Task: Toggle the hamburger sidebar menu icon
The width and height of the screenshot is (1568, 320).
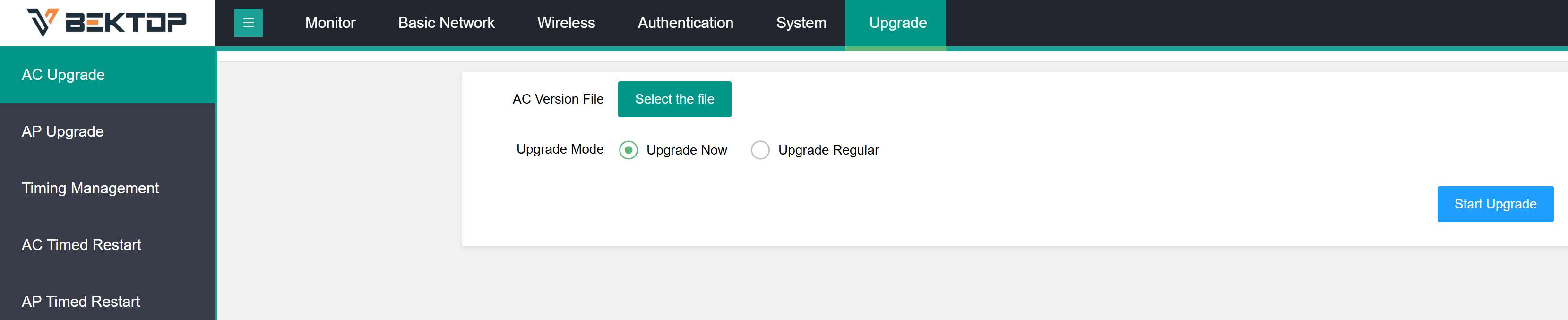Action: coord(249,23)
